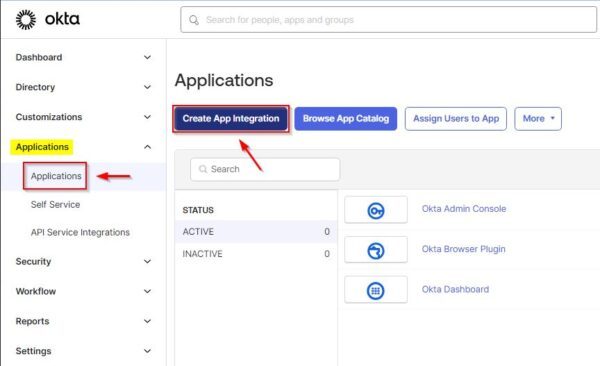Go to the Applications sub-item
Viewport: 600px width, 366px height.
[x=56, y=176]
